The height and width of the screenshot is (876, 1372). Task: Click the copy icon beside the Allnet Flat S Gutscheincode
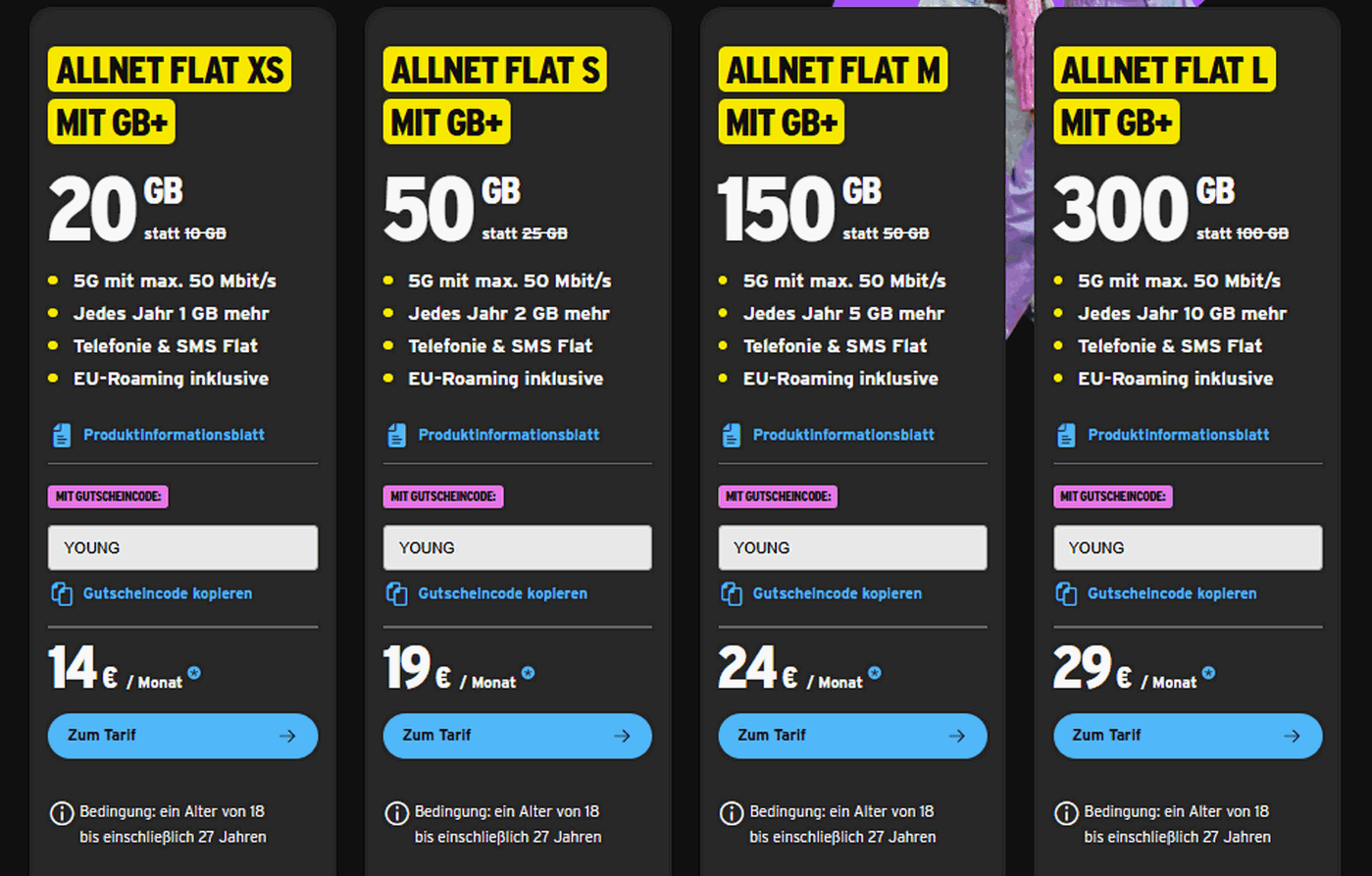(x=396, y=593)
